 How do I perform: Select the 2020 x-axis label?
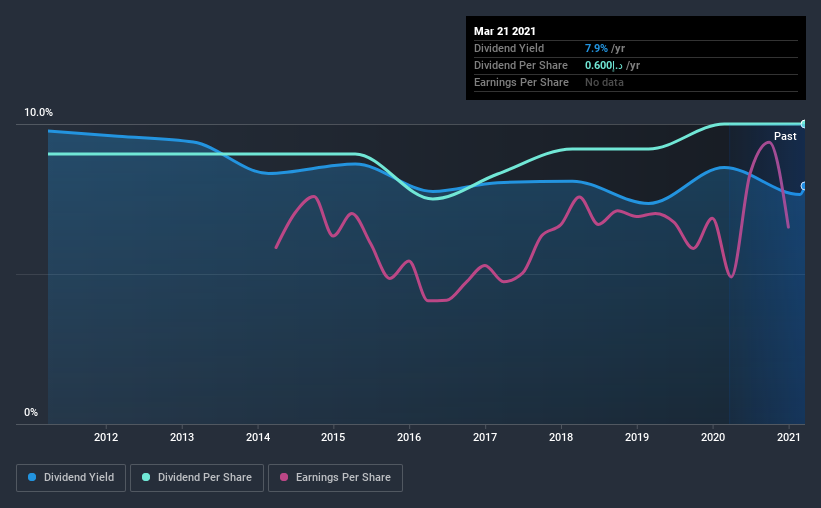[713, 437]
